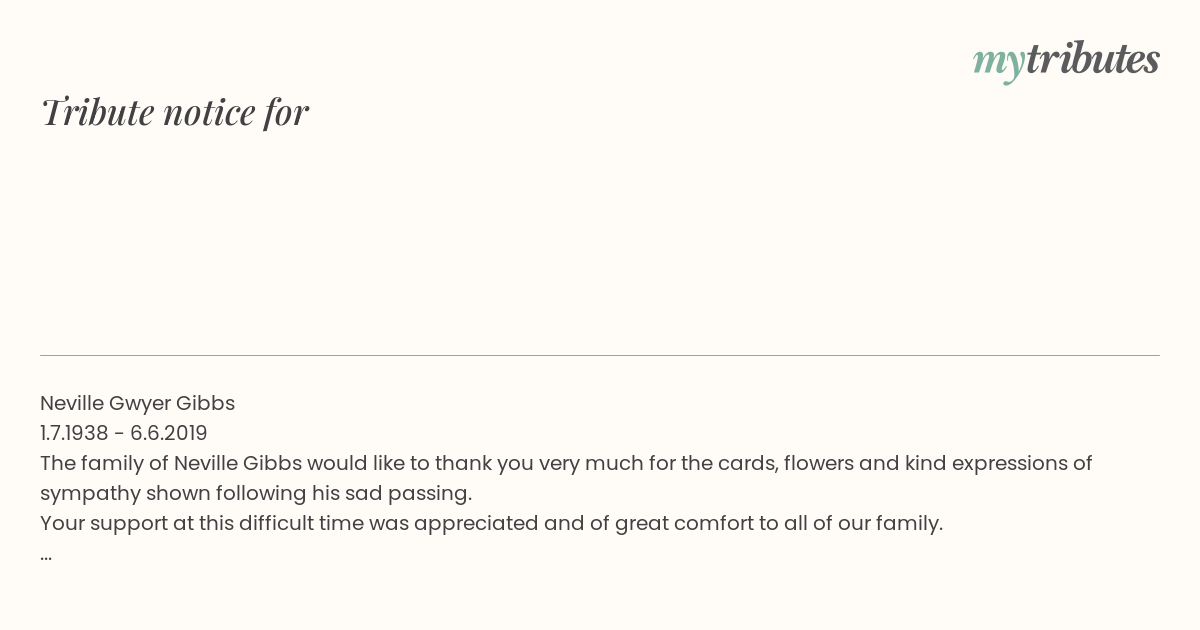
Task: Click the line starting "Your support at this"
Action: tap(491, 523)
